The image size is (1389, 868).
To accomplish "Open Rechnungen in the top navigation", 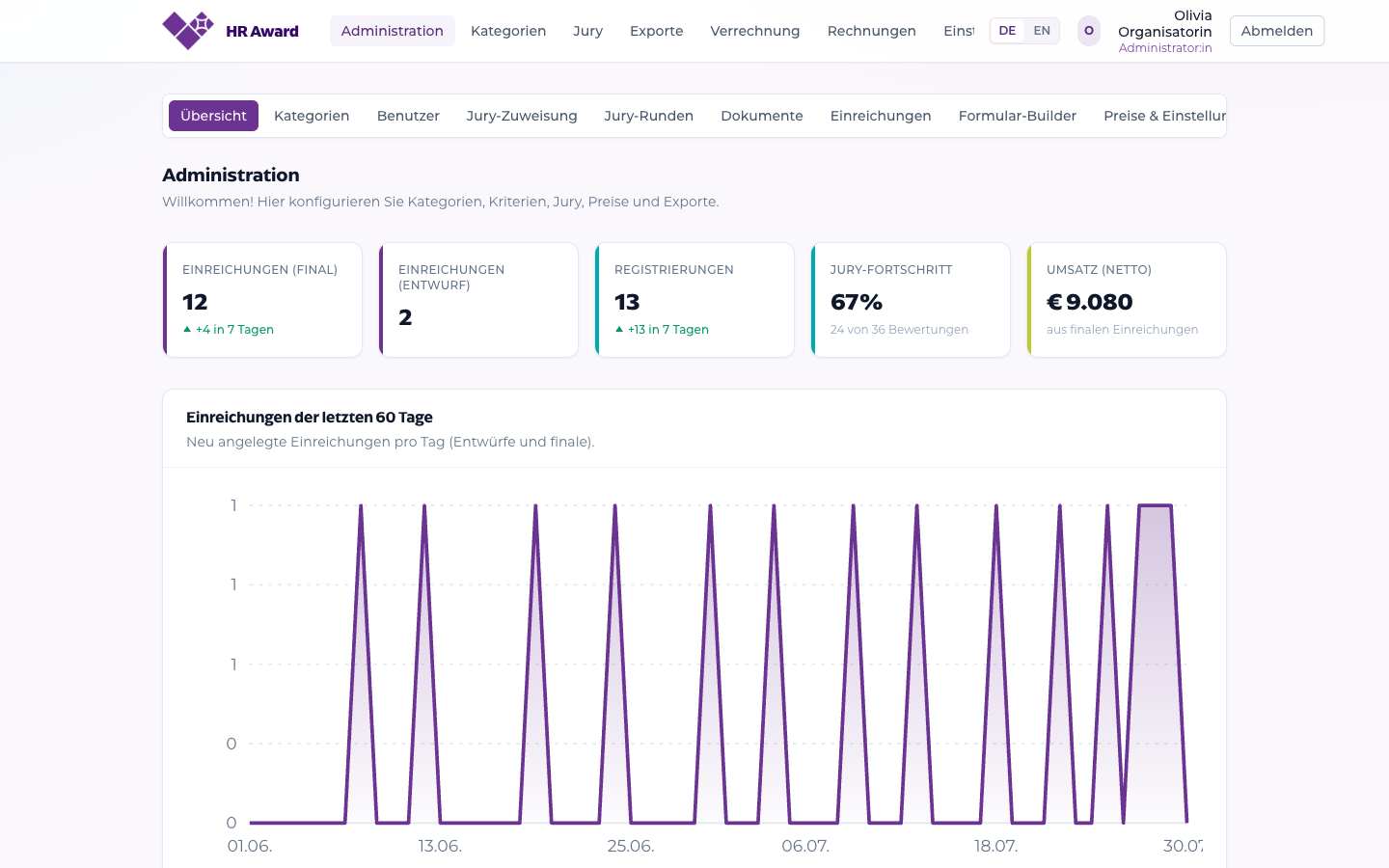I will point(872,31).
